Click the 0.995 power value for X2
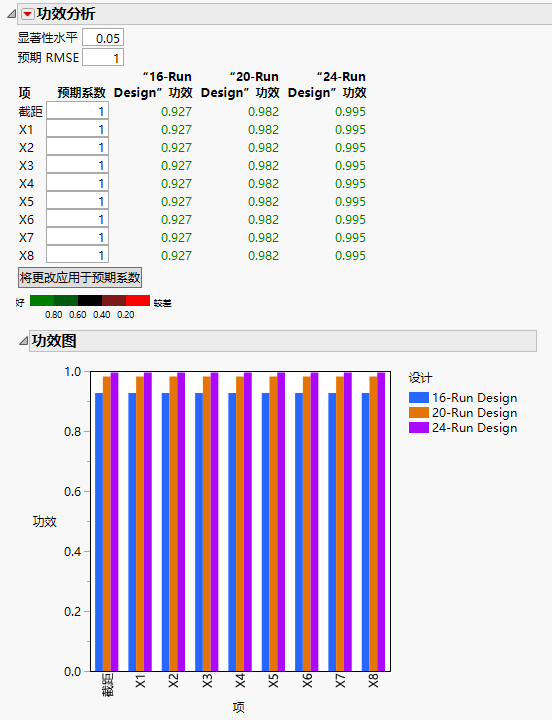Screen dimensions: 552x720 pyautogui.click(x=350, y=147)
